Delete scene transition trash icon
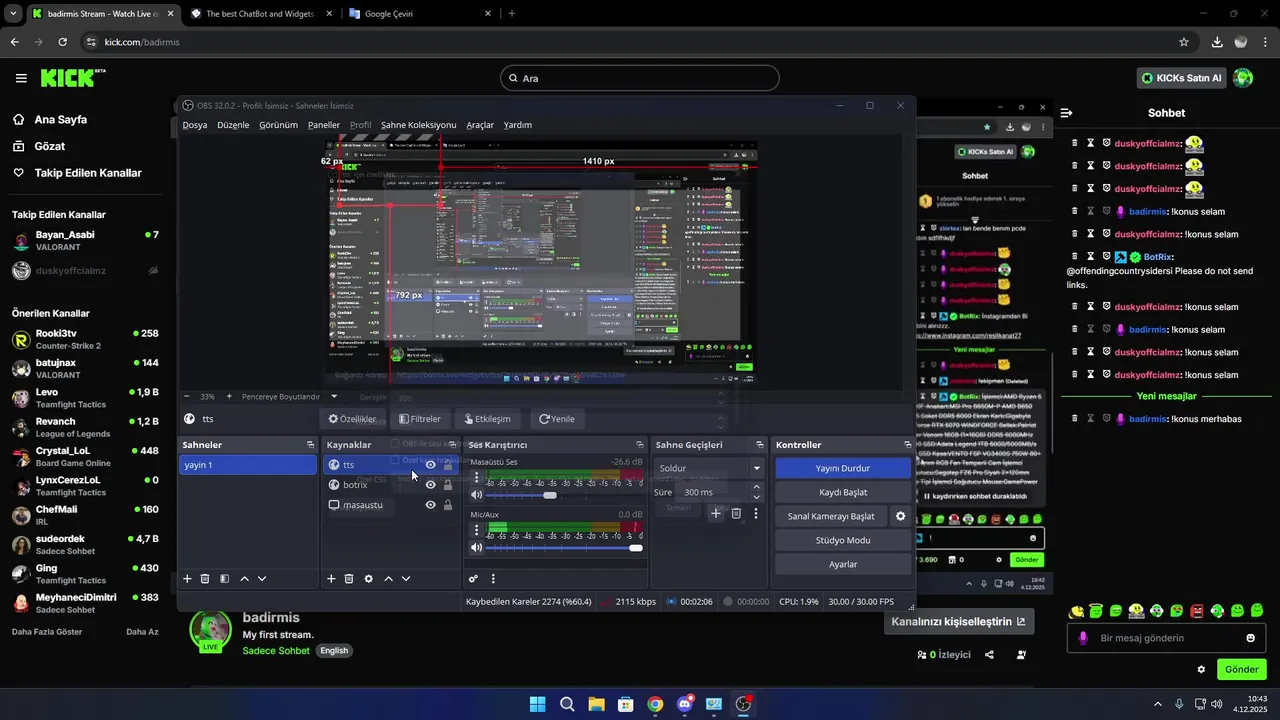This screenshot has height=720, width=1280. coord(736,513)
